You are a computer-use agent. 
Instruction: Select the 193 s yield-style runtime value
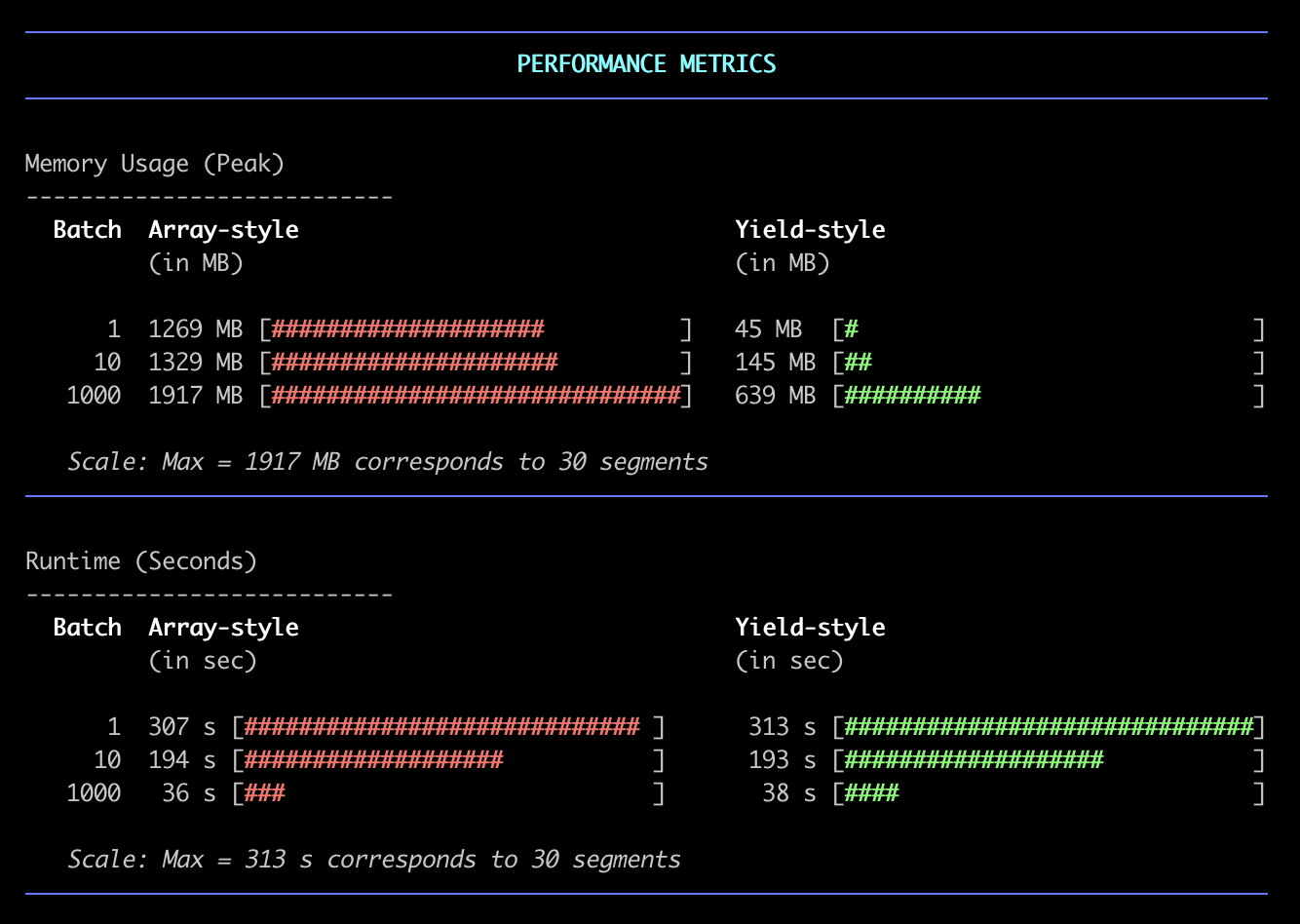[x=782, y=760]
